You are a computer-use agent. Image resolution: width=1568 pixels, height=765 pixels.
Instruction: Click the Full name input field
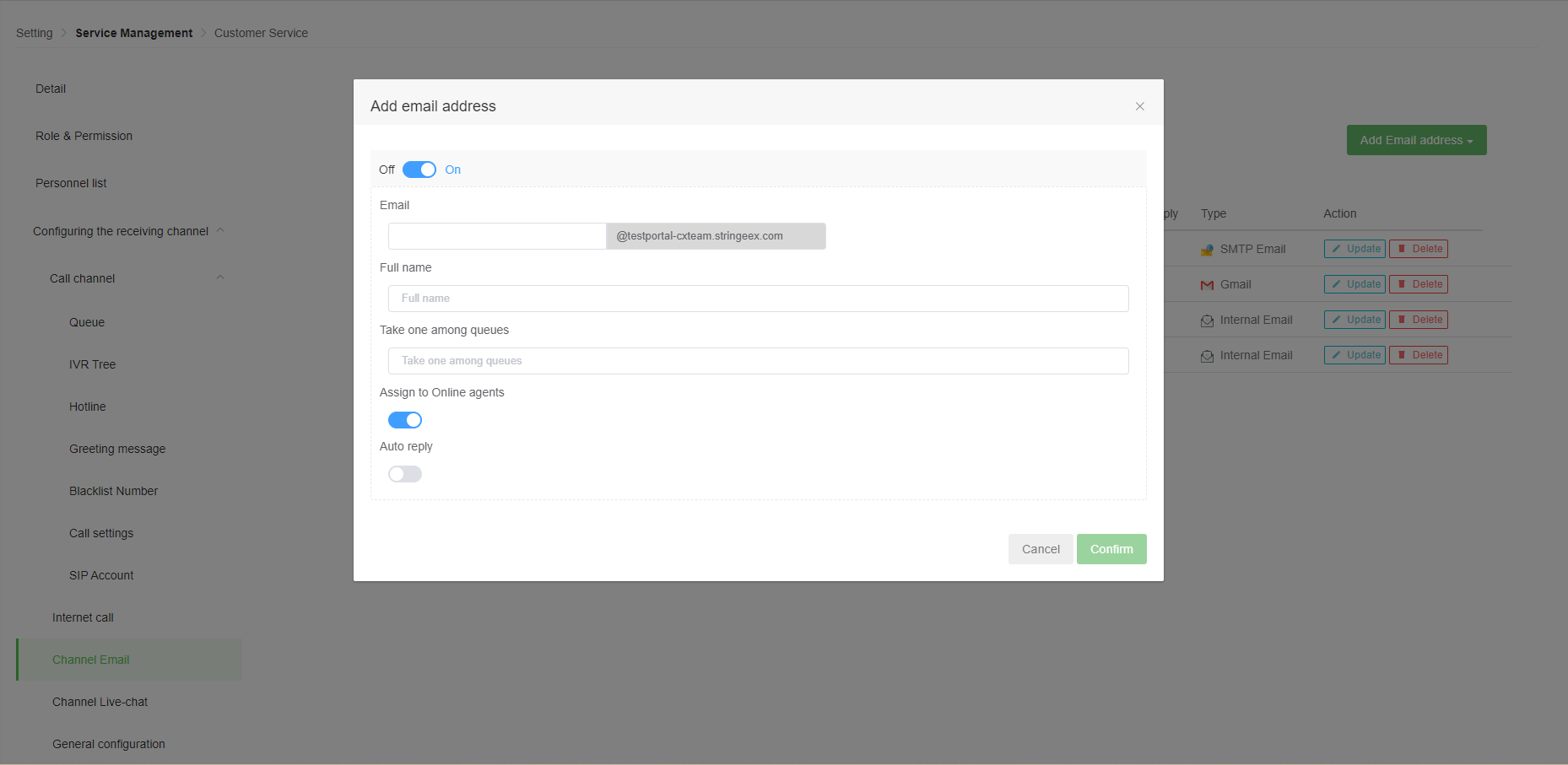point(758,299)
